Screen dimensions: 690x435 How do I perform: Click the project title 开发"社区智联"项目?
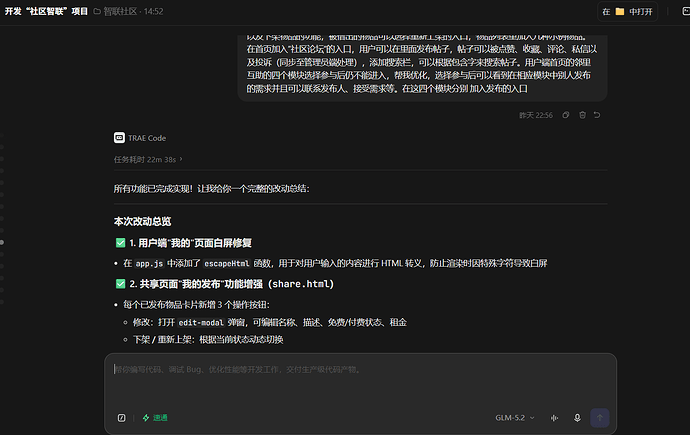[x=46, y=11]
